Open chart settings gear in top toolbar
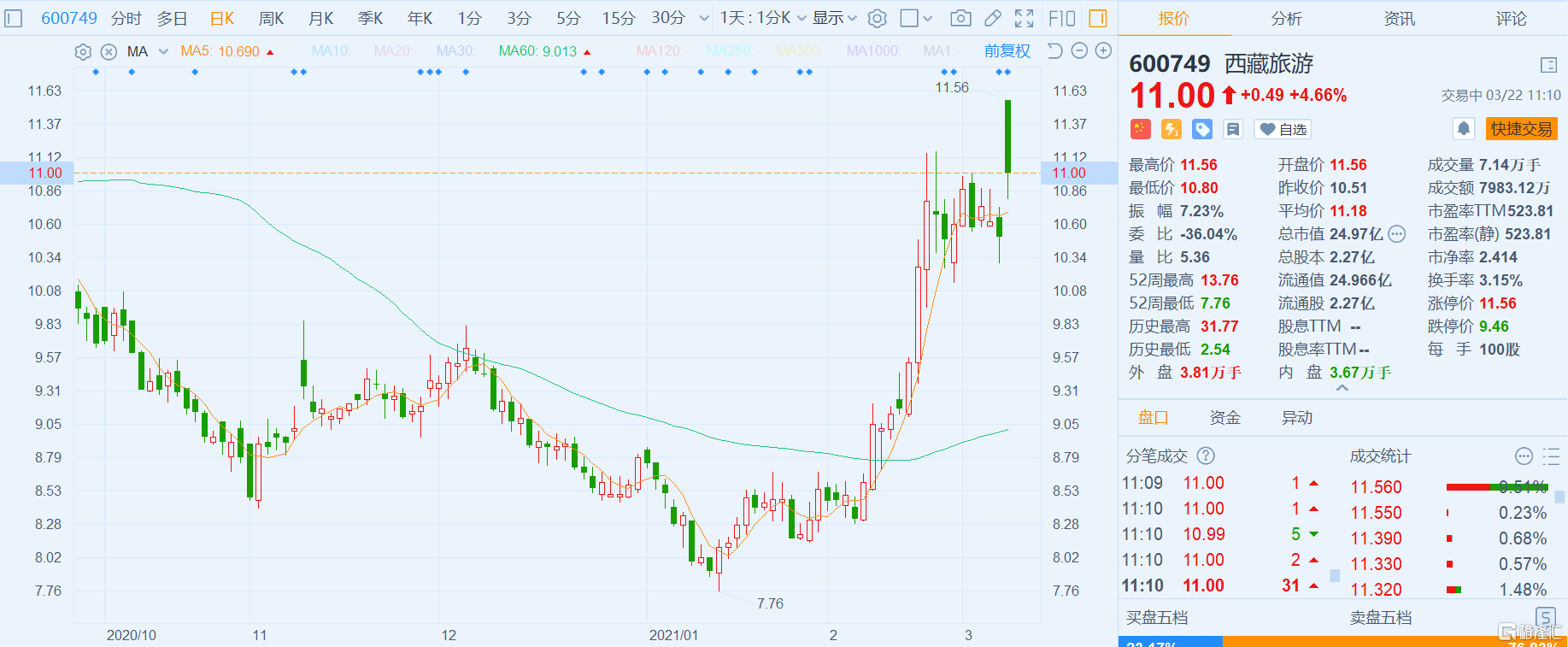 [x=877, y=18]
